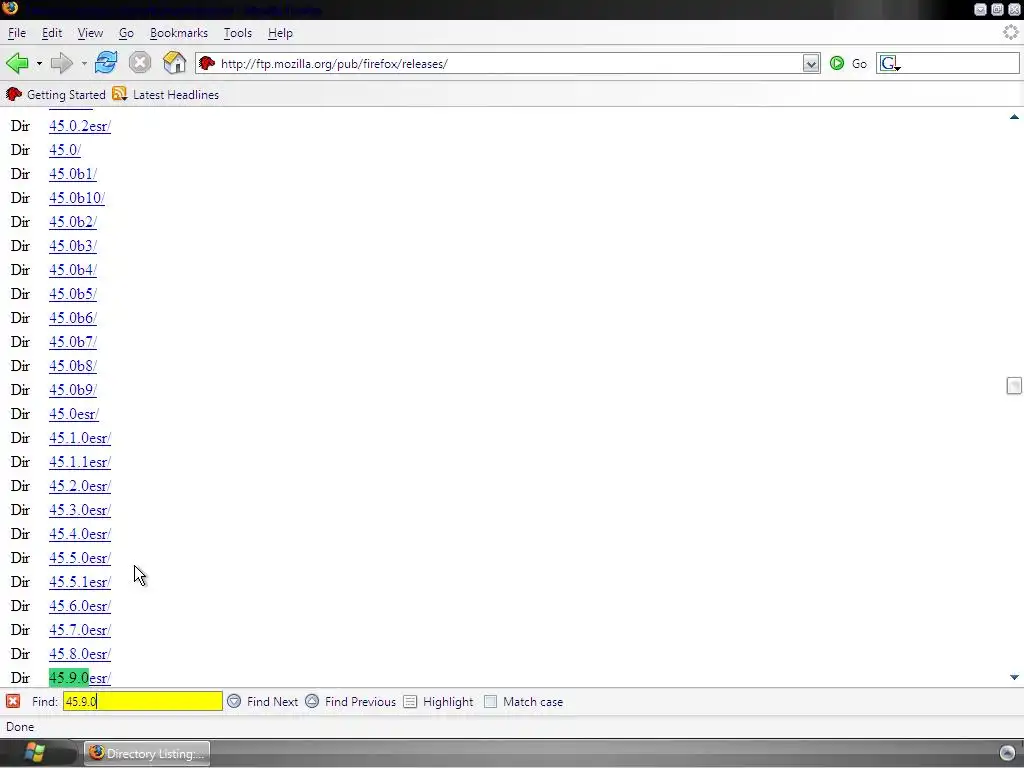Open the 45.8.0esr/ directory link

pos(80,654)
